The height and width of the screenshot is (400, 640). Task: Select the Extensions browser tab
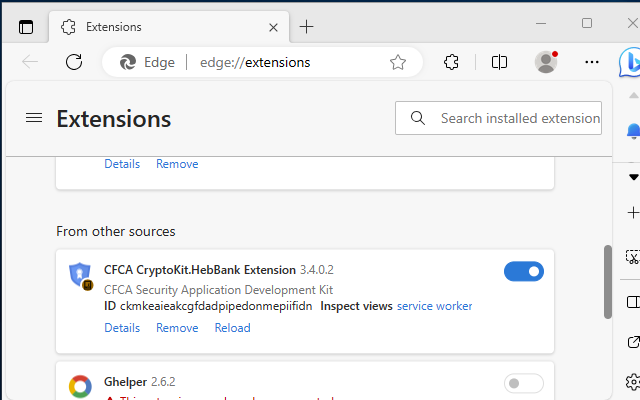pos(160,27)
